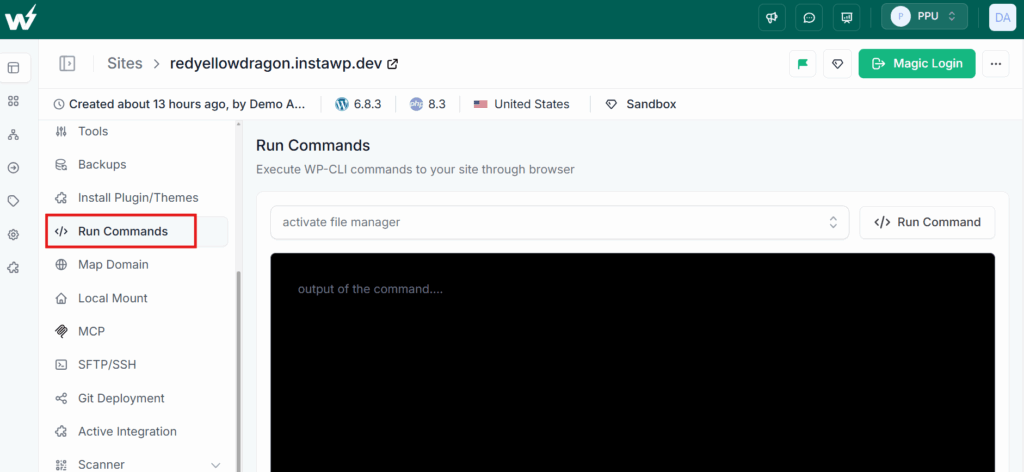Click the circled arrow icon in left rail
This screenshot has width=1024, height=472.
13,168
